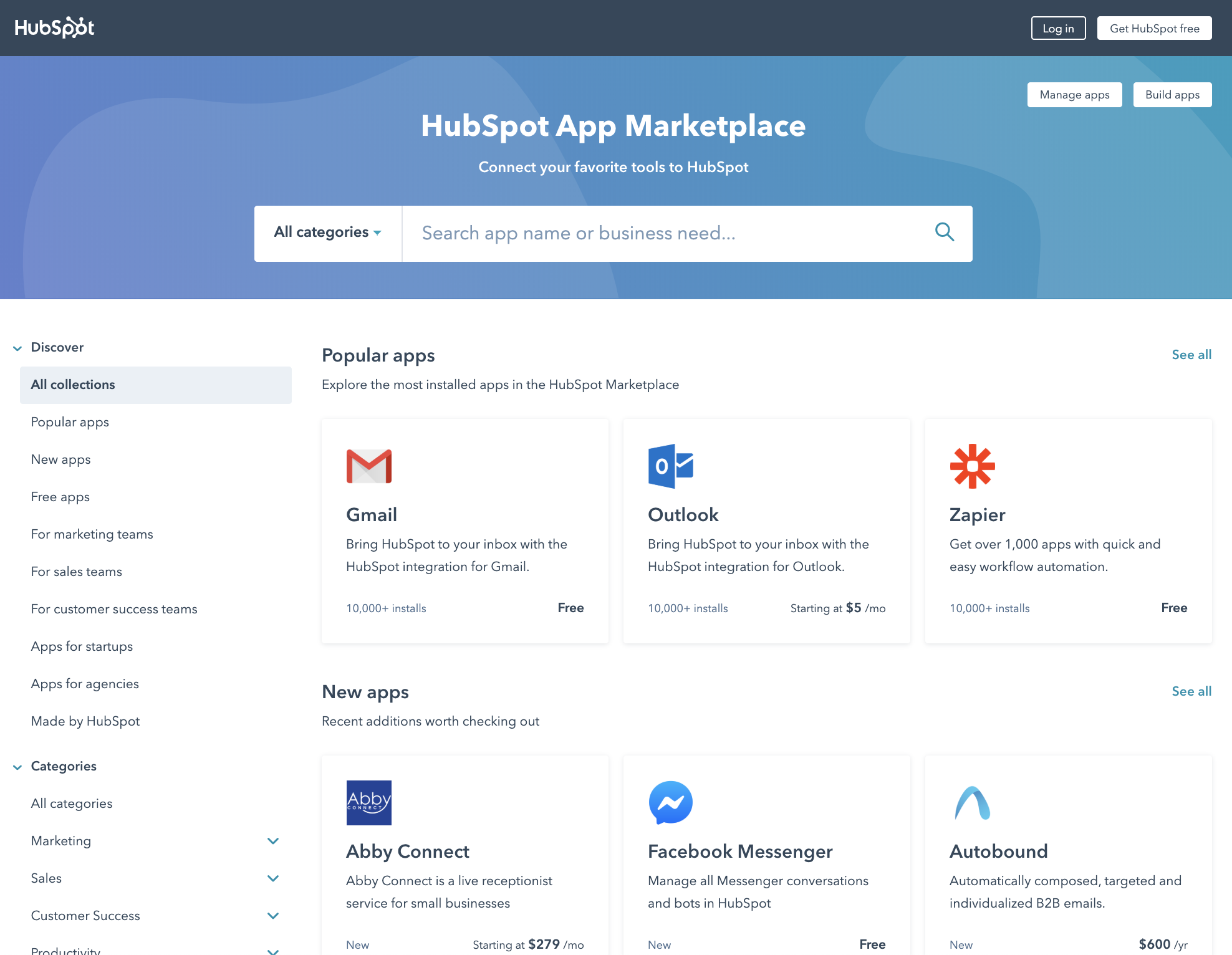Select Apps for startups collection
The width and height of the screenshot is (1232, 955).
(82, 646)
